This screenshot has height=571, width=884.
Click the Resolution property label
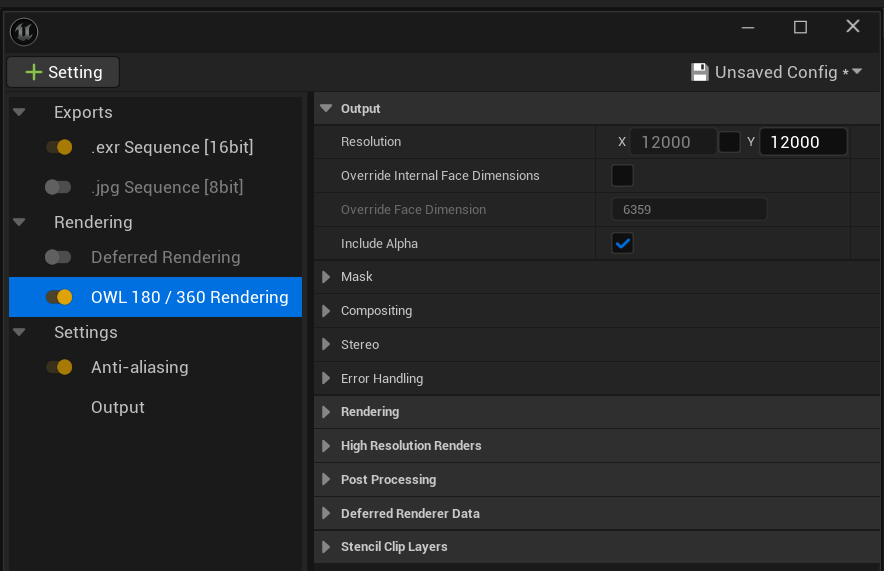(371, 141)
